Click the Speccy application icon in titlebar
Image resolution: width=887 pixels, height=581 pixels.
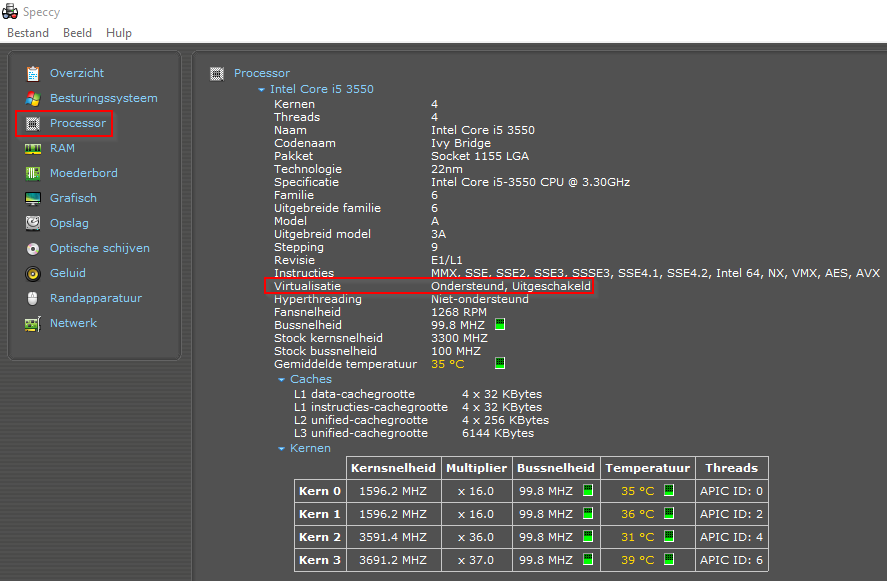point(10,12)
